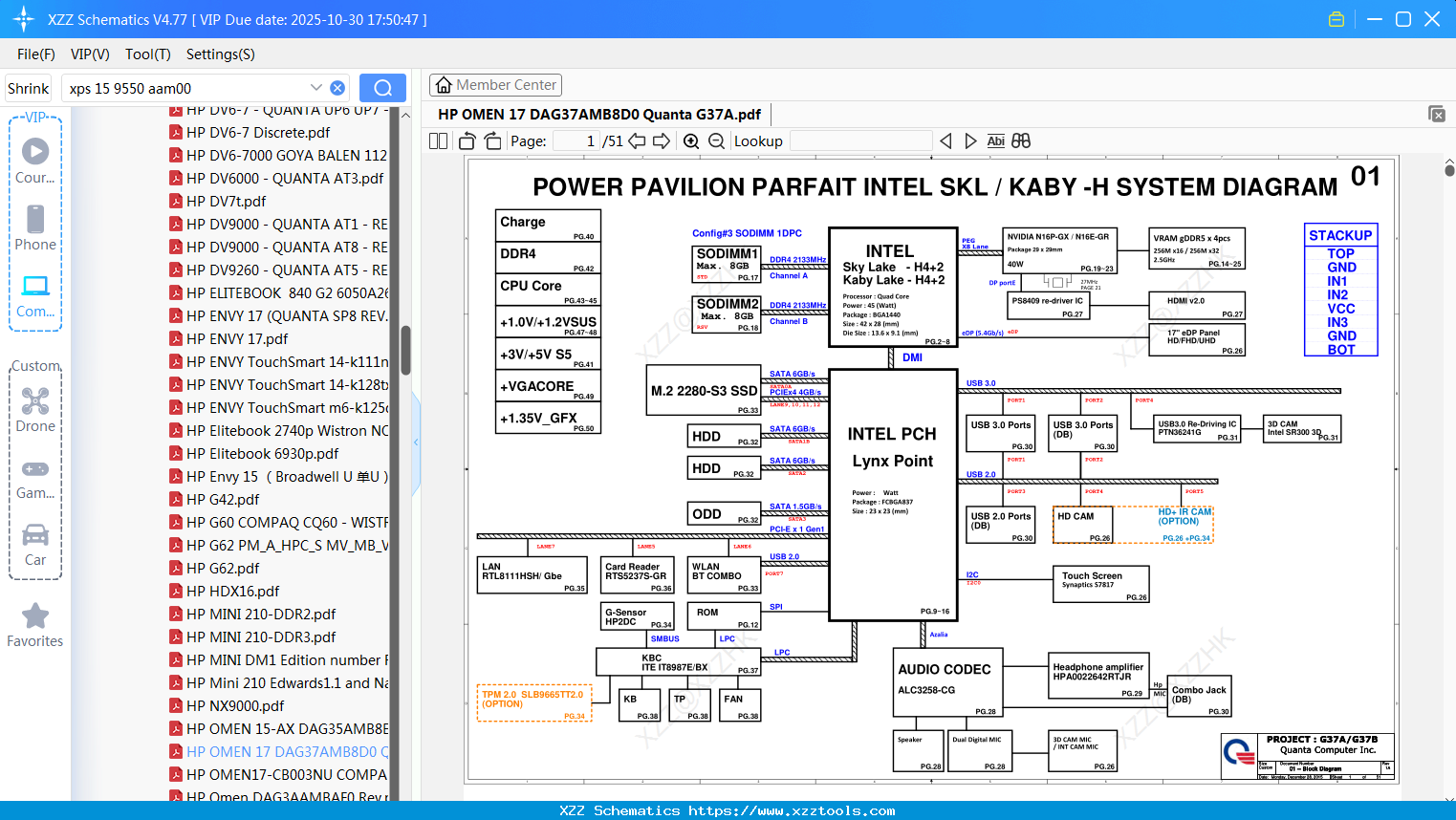Clear the search box text
The height and width of the screenshot is (820, 1456).
point(337,88)
